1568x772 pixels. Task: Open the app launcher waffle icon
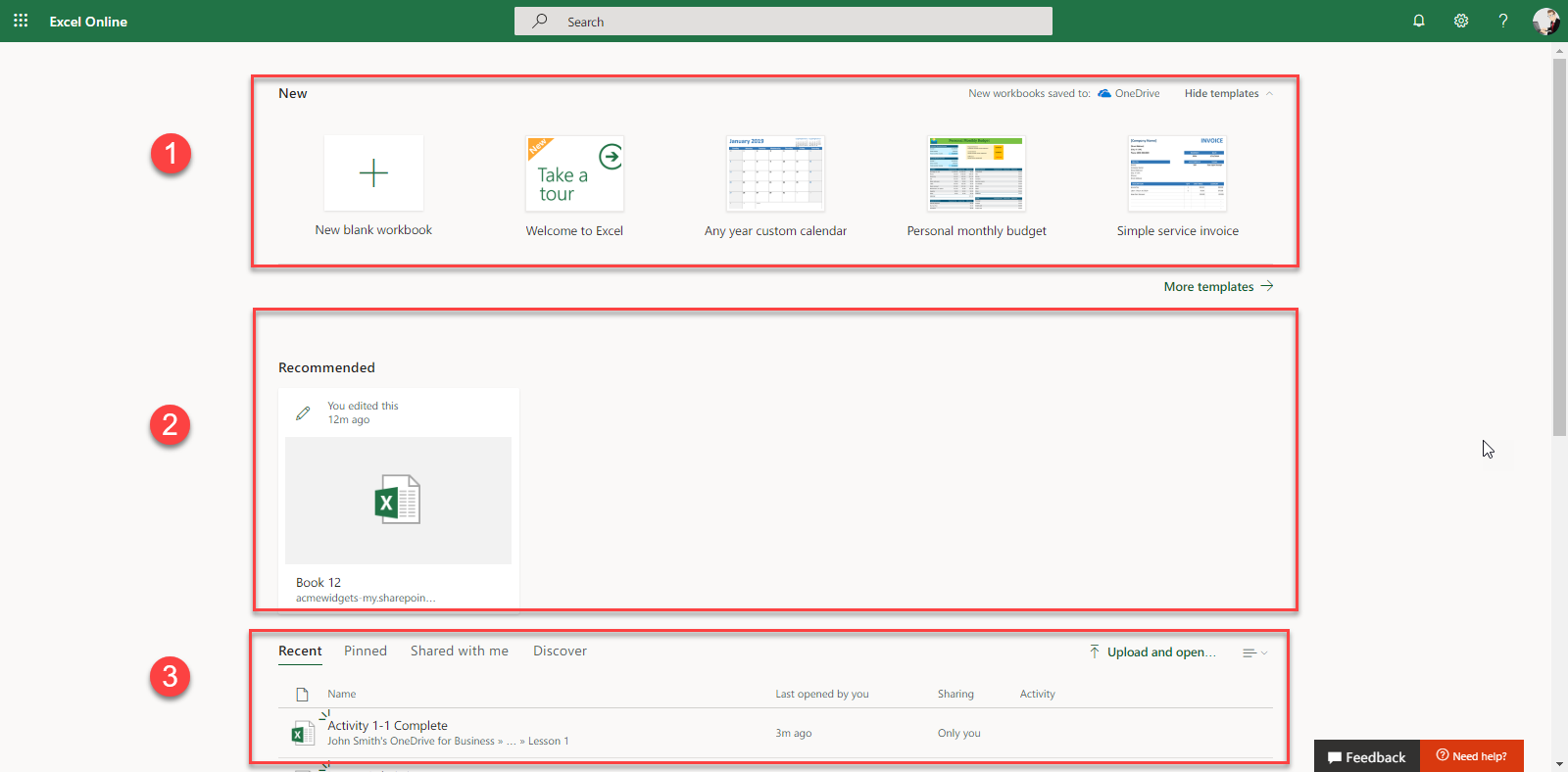[x=21, y=21]
